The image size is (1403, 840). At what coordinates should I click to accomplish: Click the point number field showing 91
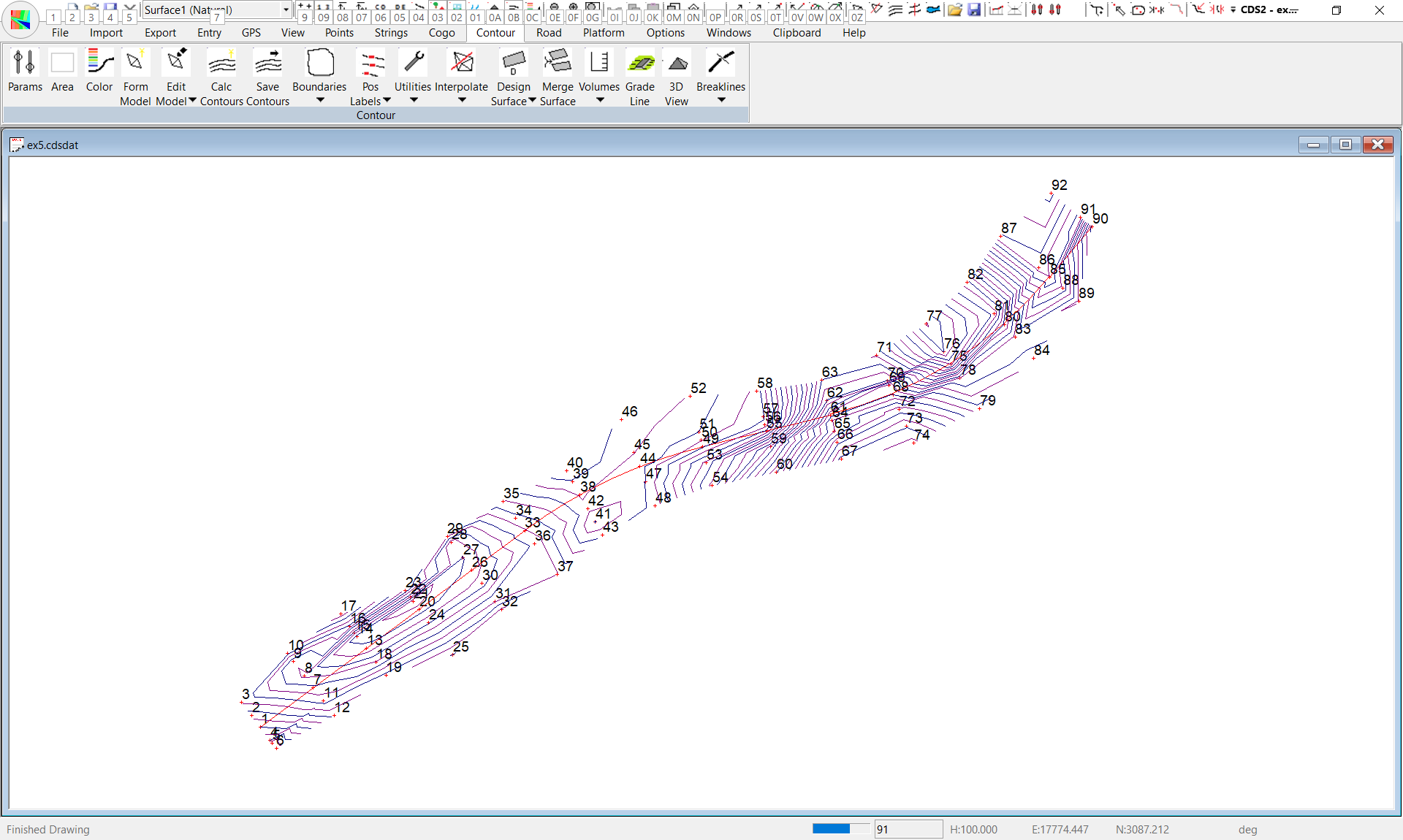(x=908, y=829)
